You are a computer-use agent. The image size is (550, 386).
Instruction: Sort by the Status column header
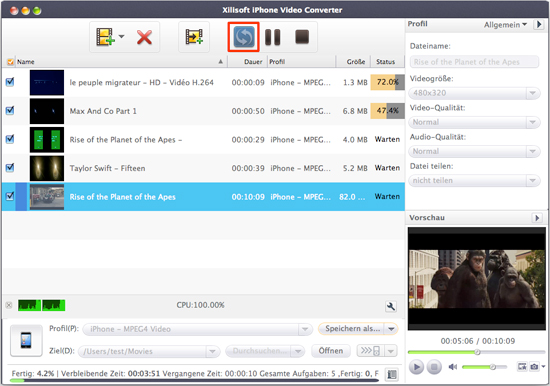pyautogui.click(x=387, y=62)
